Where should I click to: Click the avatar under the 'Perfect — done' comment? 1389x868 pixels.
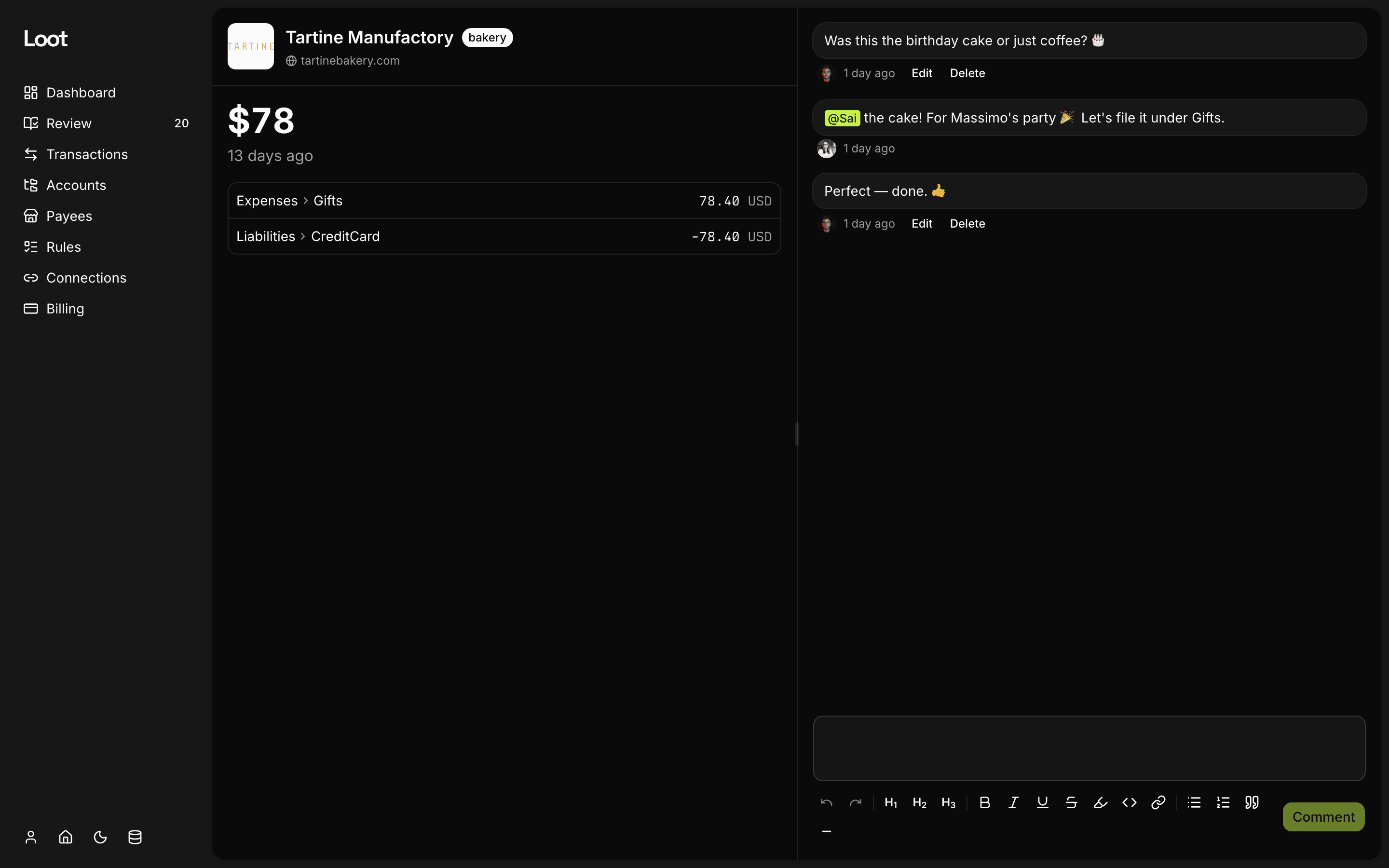[x=827, y=224]
